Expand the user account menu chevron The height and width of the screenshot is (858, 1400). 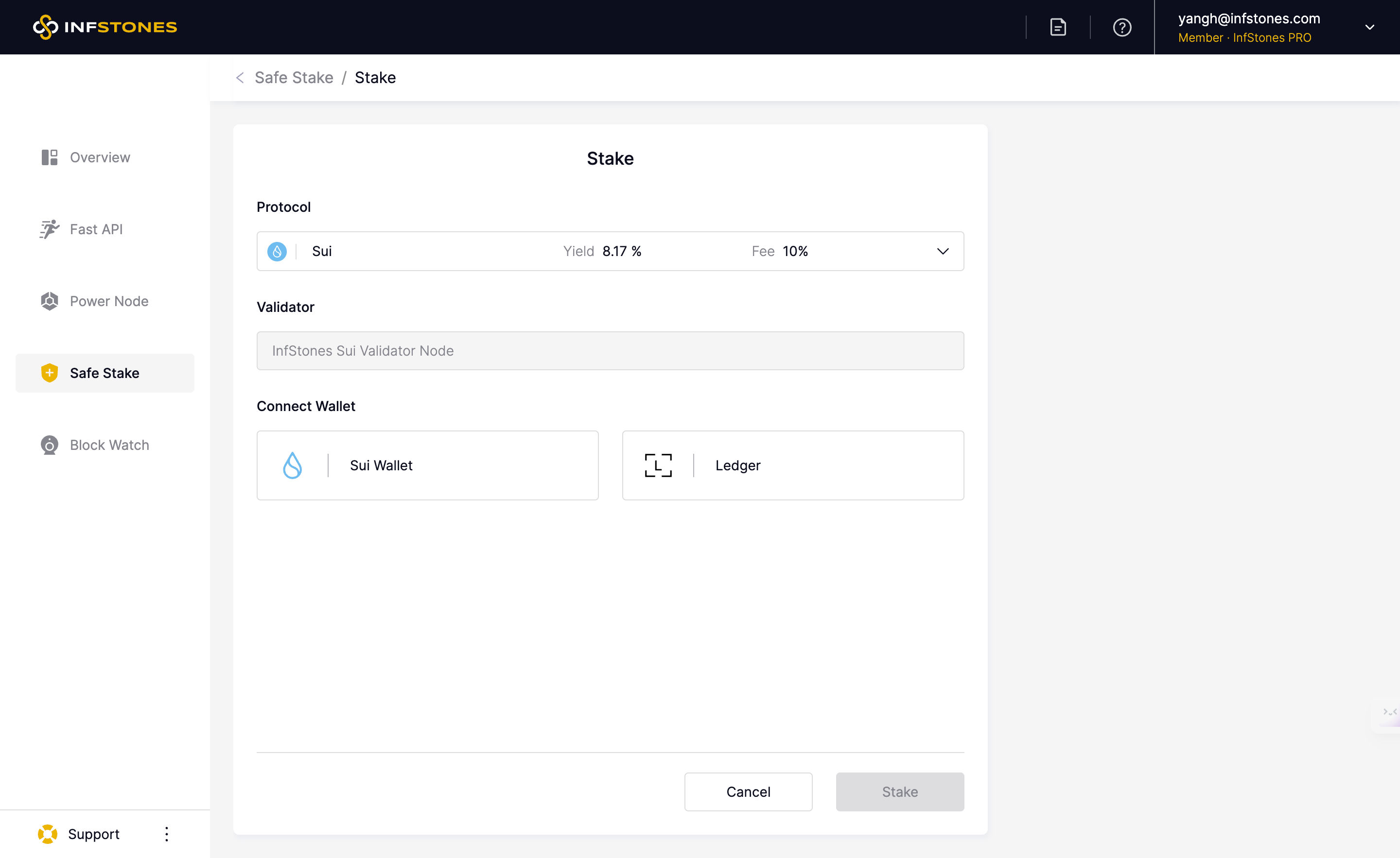point(1369,27)
